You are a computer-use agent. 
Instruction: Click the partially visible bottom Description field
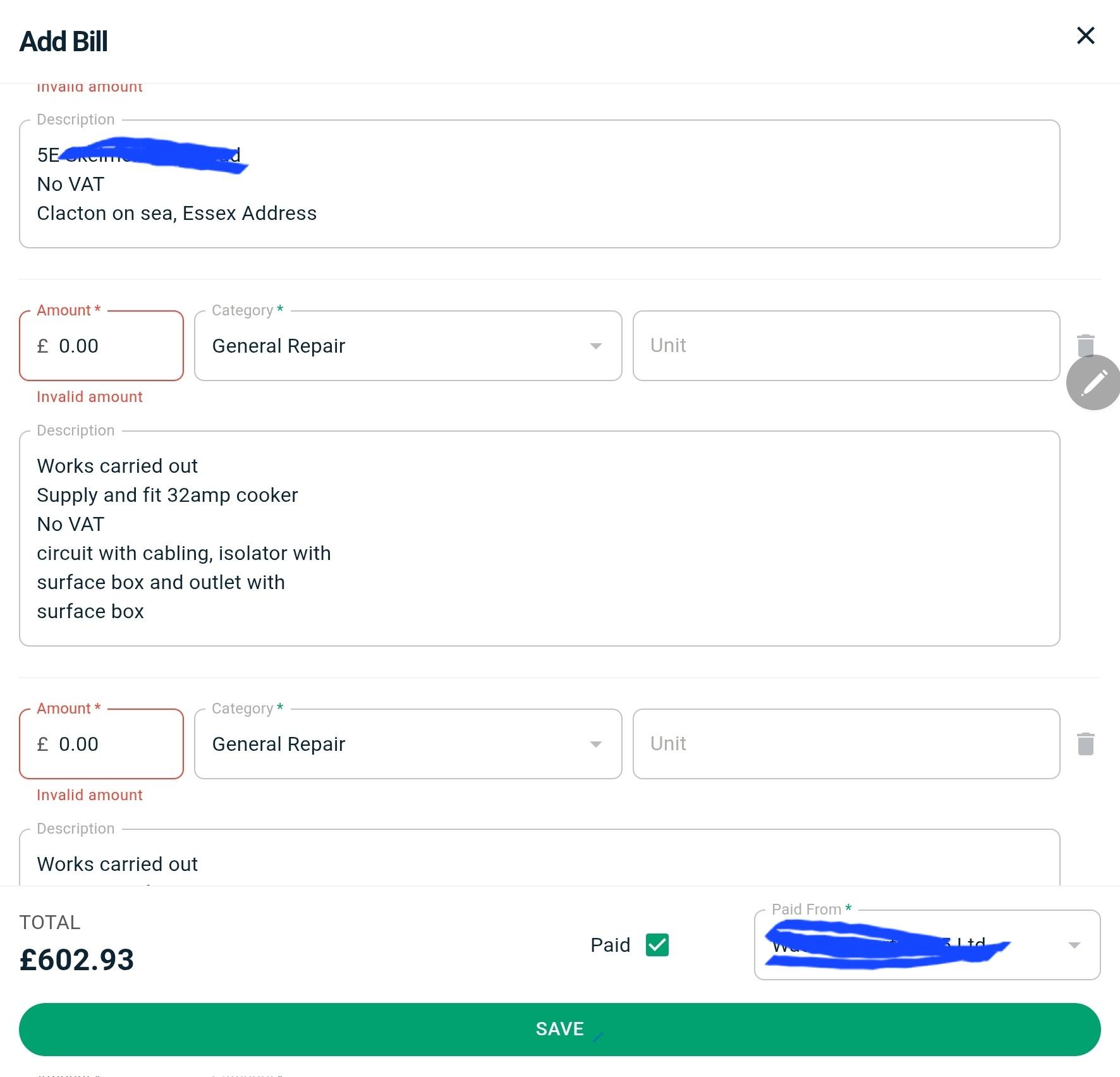point(539,863)
